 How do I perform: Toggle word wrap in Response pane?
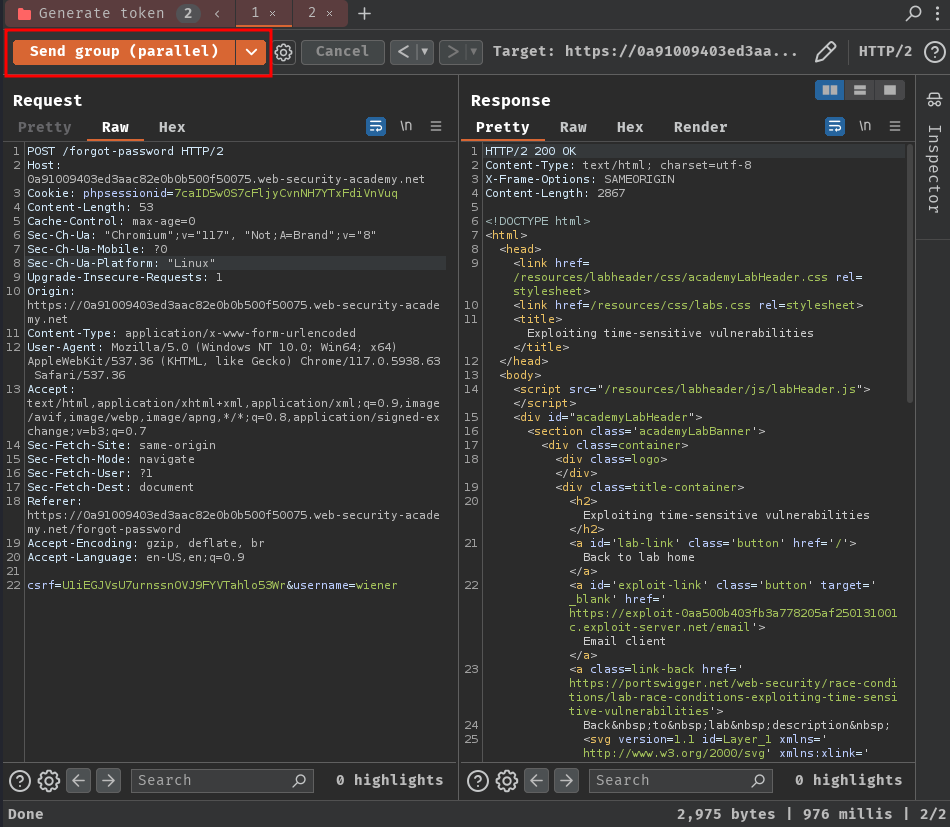point(835,126)
